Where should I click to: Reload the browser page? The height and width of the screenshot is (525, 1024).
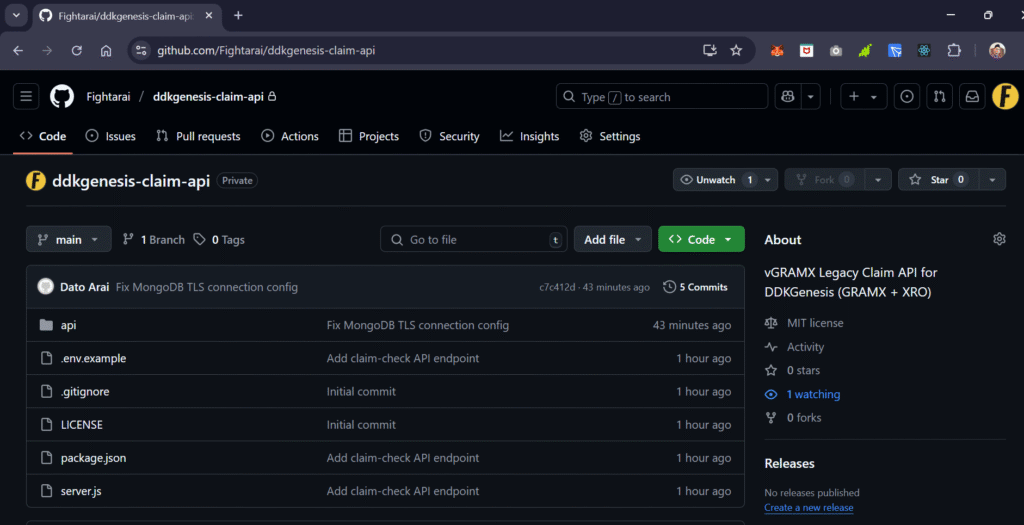click(76, 50)
